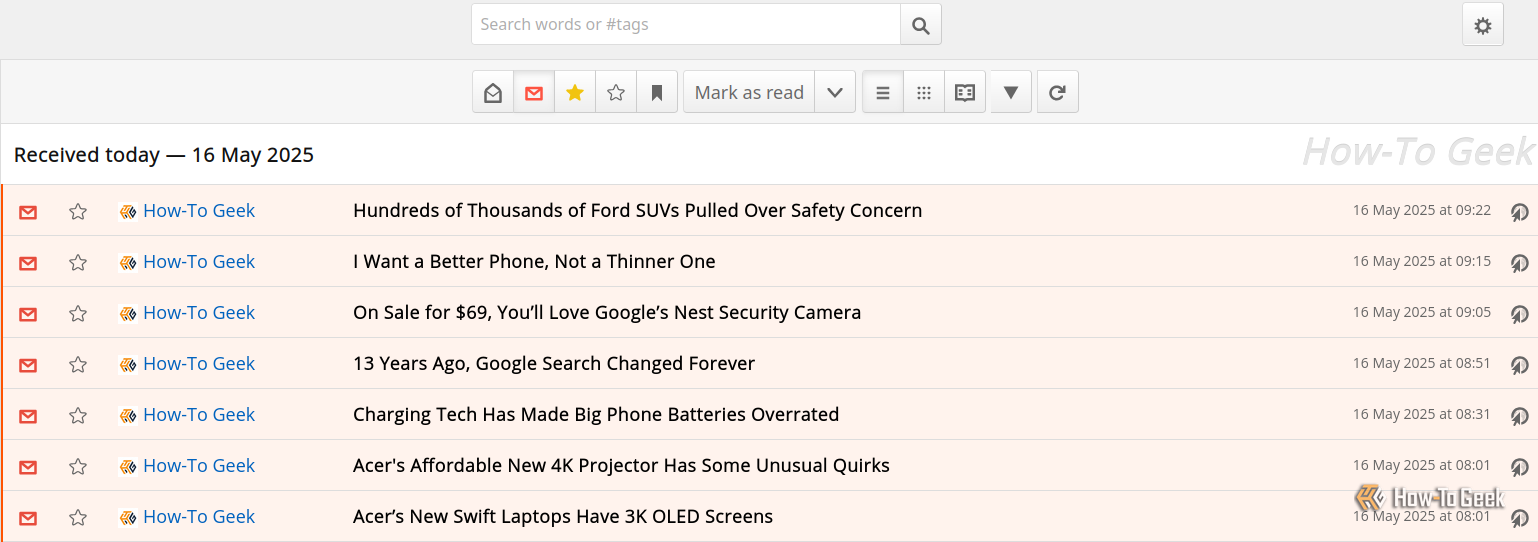Open the Google Nest Security Camera article
The height and width of the screenshot is (542, 1538).
[x=606, y=313]
